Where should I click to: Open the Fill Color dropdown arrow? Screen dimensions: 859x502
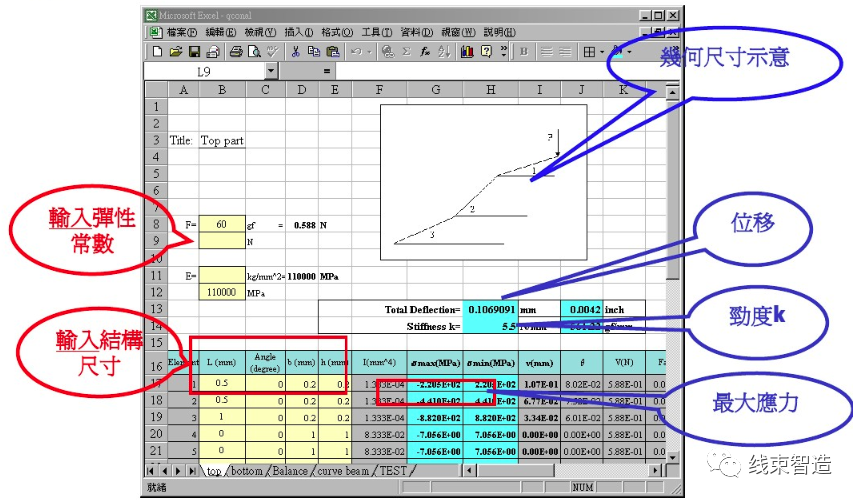[629, 52]
